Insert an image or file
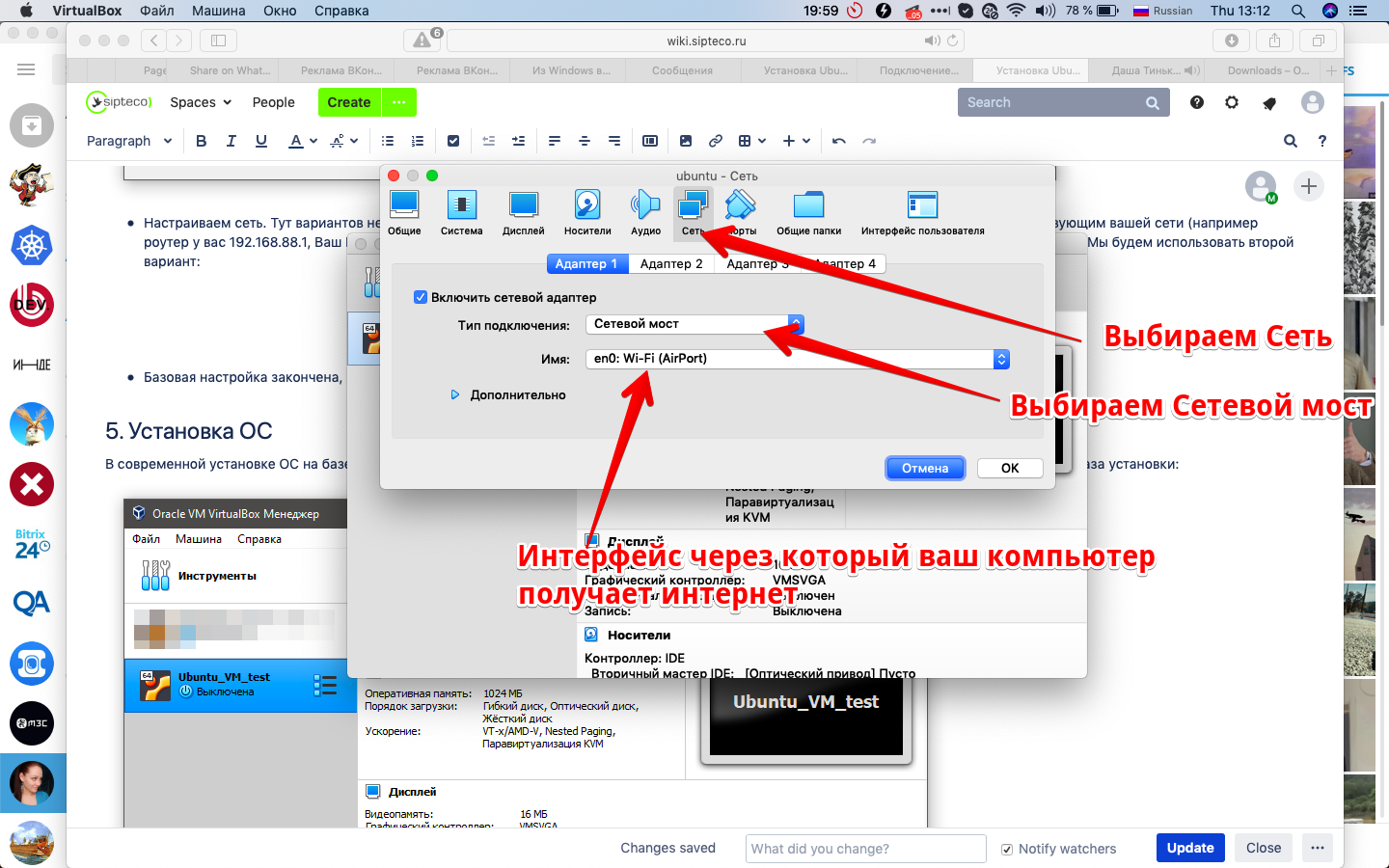1389x868 pixels. pos(686,141)
